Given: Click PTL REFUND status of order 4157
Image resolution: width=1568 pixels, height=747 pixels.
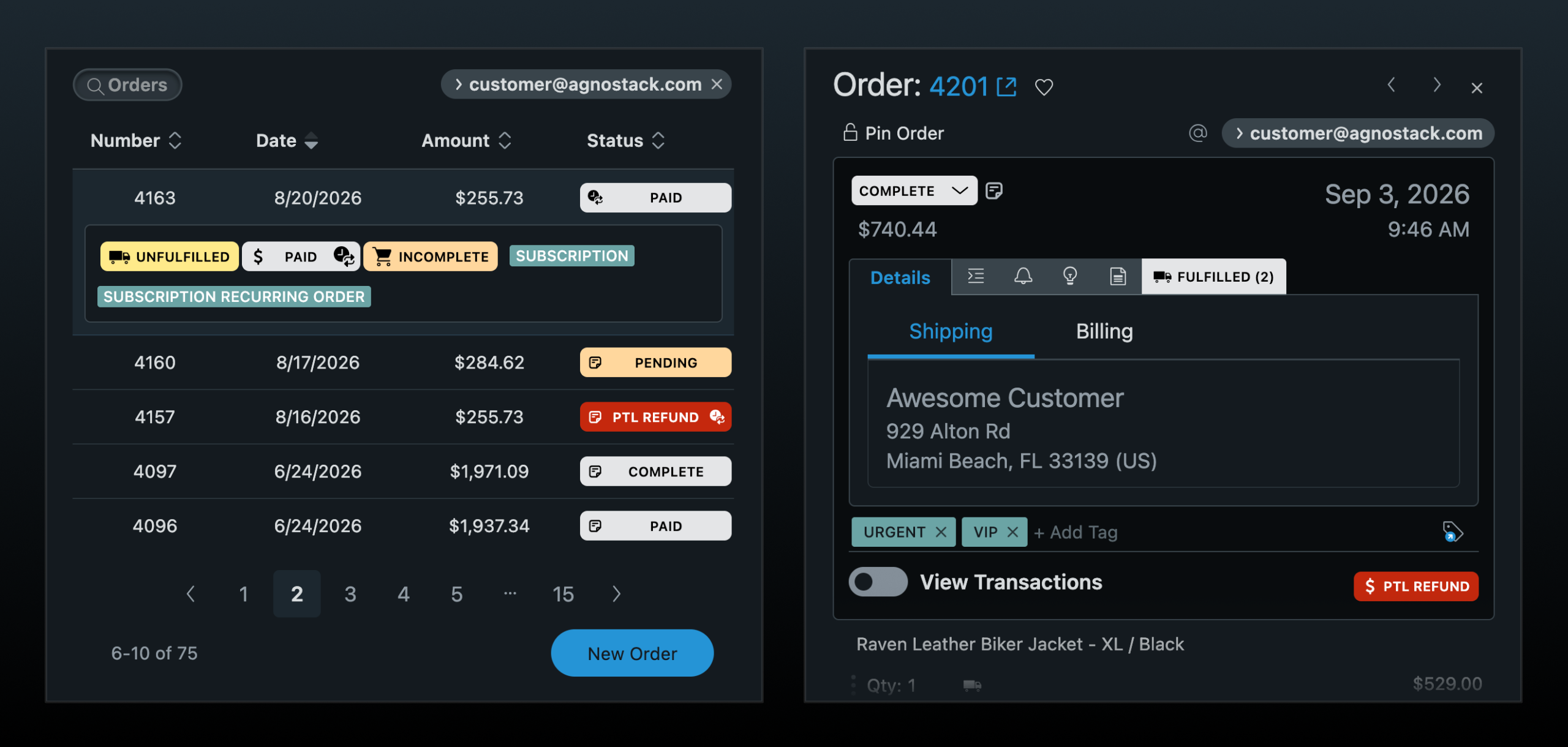Looking at the screenshot, I should pos(655,417).
